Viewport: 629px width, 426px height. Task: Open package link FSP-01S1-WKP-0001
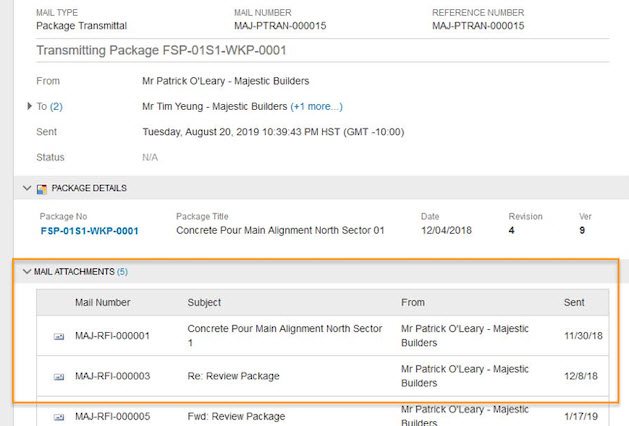pos(89,231)
